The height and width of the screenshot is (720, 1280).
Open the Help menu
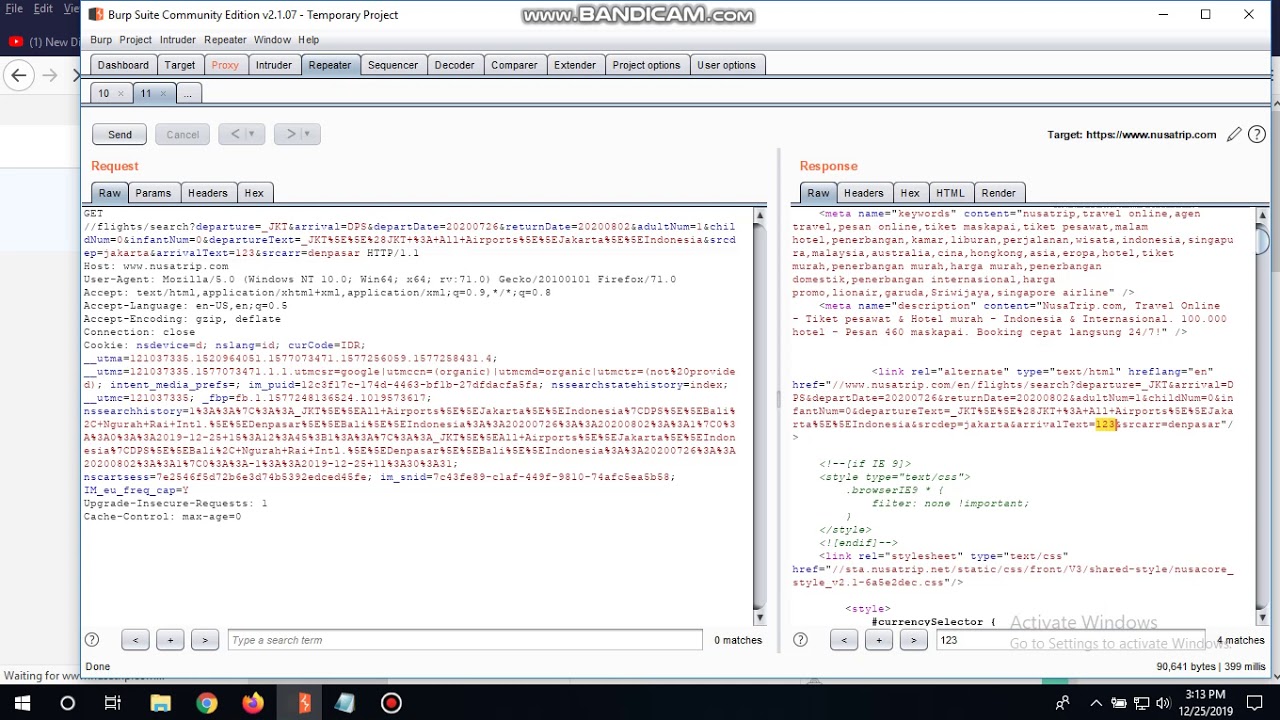tap(308, 40)
